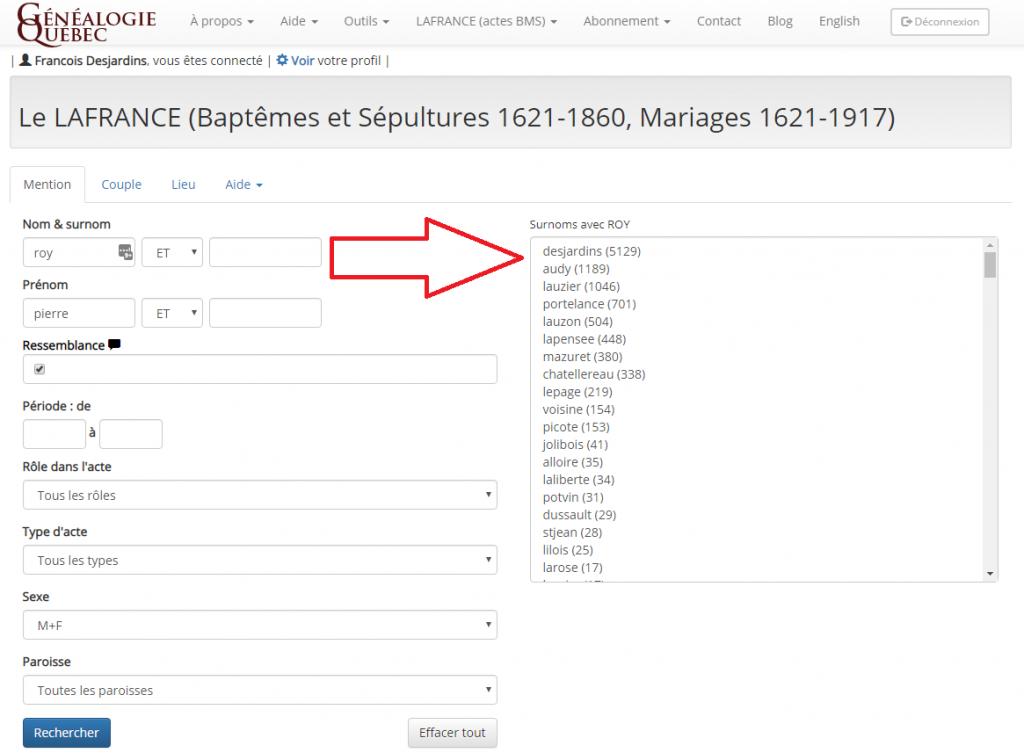Click the Rechercher button
The image size is (1024, 753).
click(67, 733)
